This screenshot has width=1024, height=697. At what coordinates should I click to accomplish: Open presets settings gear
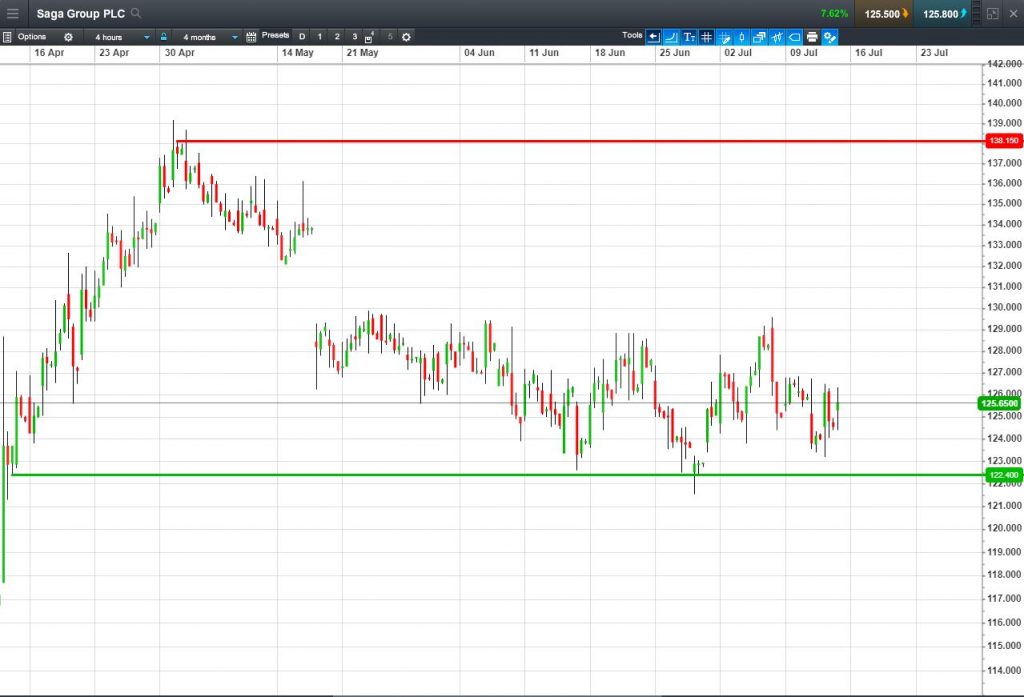pos(406,37)
